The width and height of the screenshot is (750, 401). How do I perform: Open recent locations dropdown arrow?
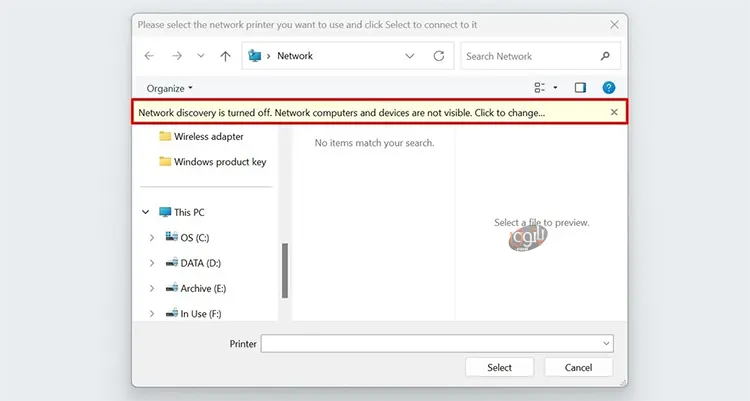click(201, 56)
